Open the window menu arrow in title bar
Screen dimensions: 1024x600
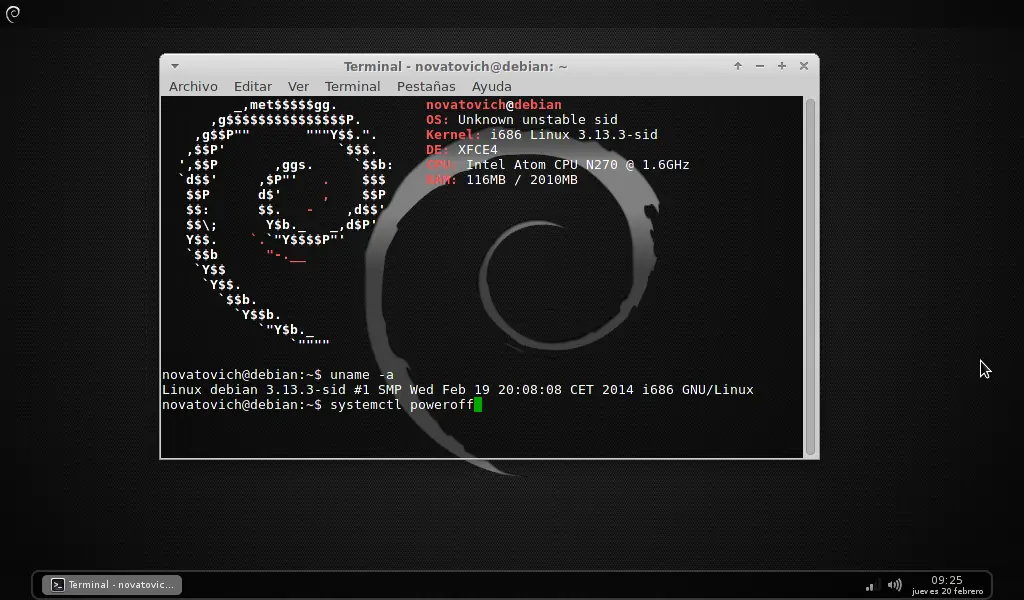(x=175, y=66)
